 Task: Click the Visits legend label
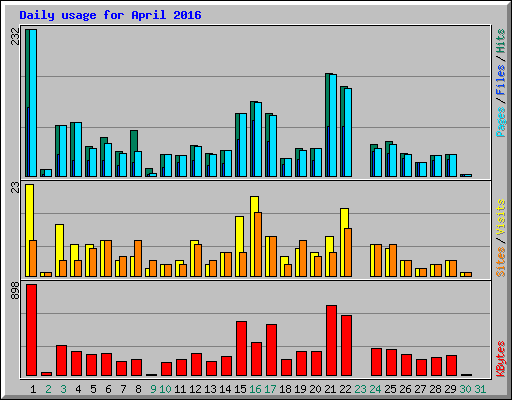pyautogui.click(x=500, y=217)
